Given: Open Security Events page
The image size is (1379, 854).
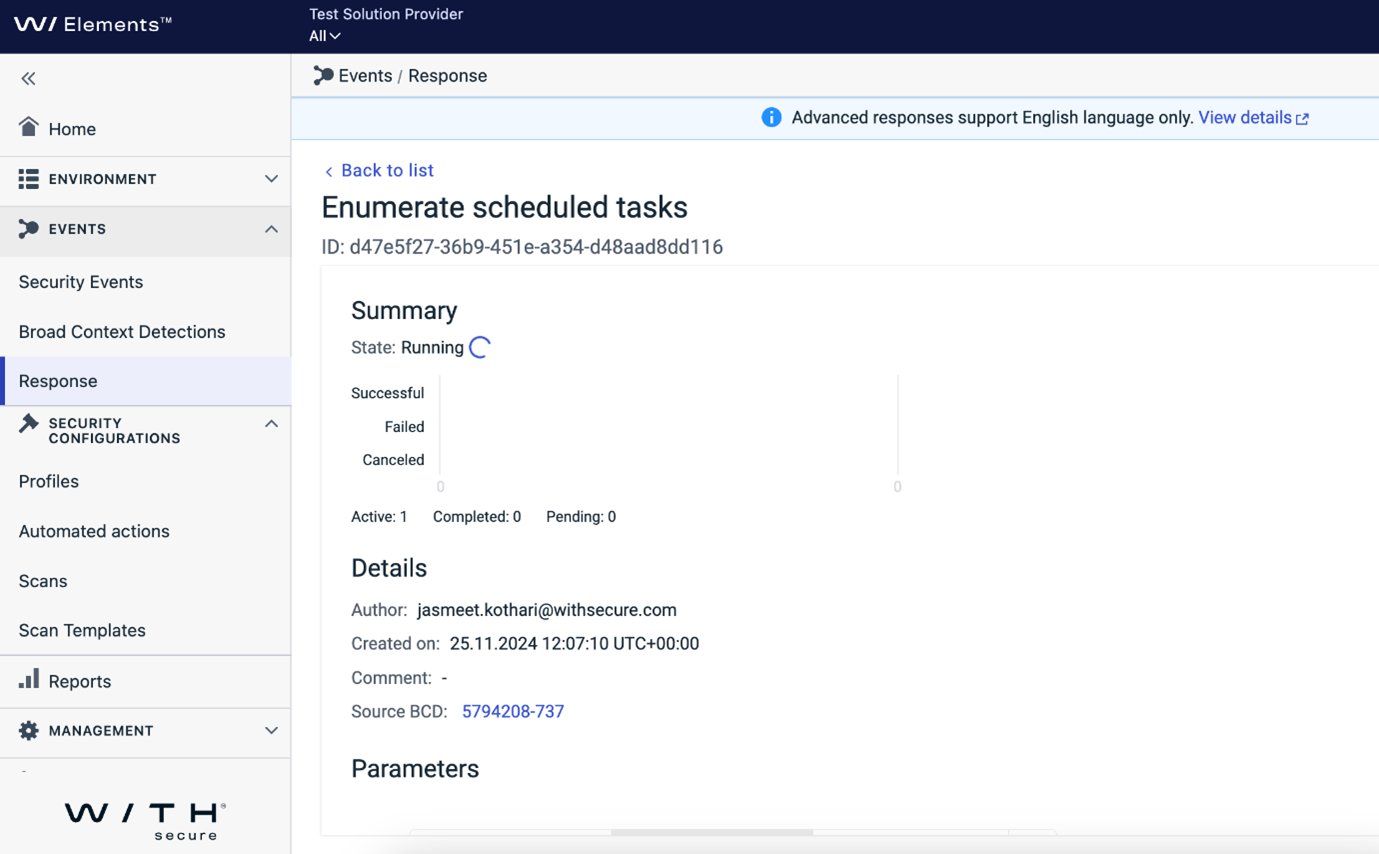Looking at the screenshot, I should [x=81, y=282].
